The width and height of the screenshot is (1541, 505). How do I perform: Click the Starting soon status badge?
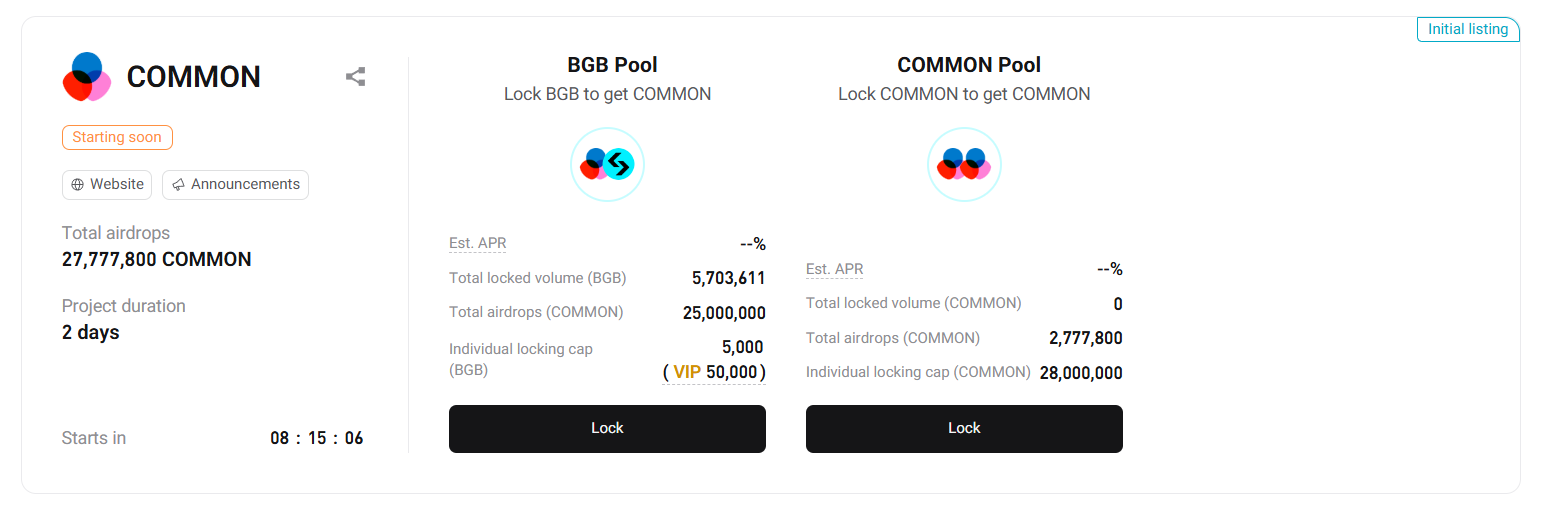coord(117,138)
